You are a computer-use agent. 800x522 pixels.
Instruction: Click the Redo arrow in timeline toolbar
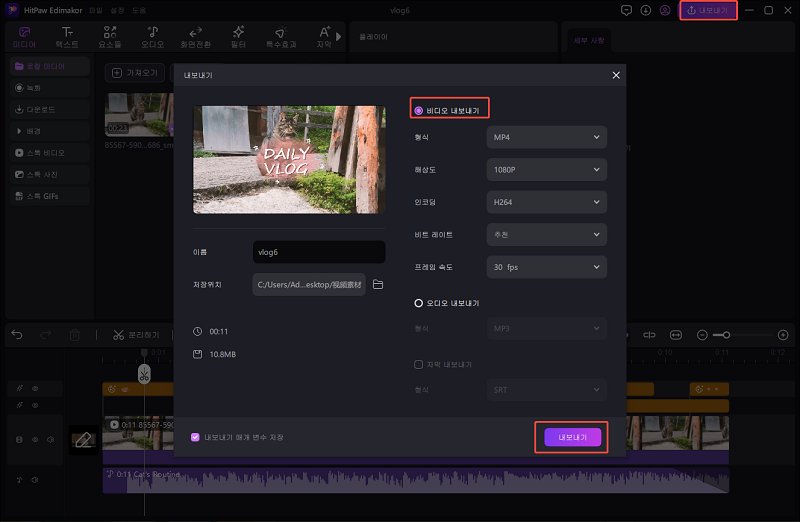46,335
